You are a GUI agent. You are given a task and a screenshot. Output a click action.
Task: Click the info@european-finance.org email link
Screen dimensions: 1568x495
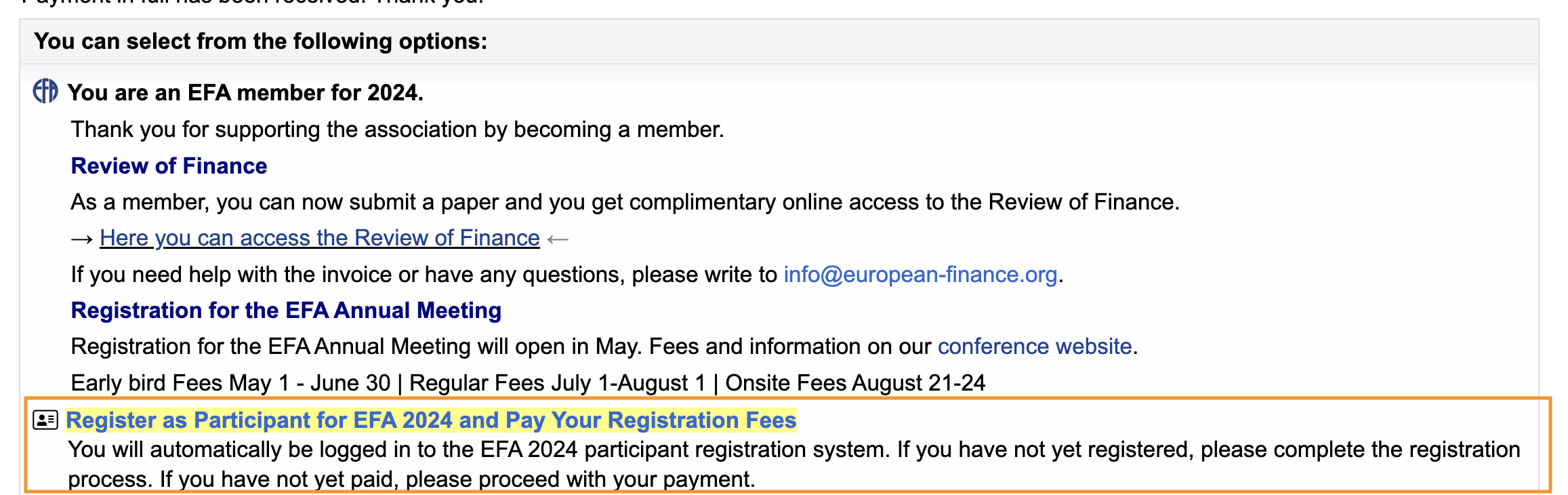[920, 275]
